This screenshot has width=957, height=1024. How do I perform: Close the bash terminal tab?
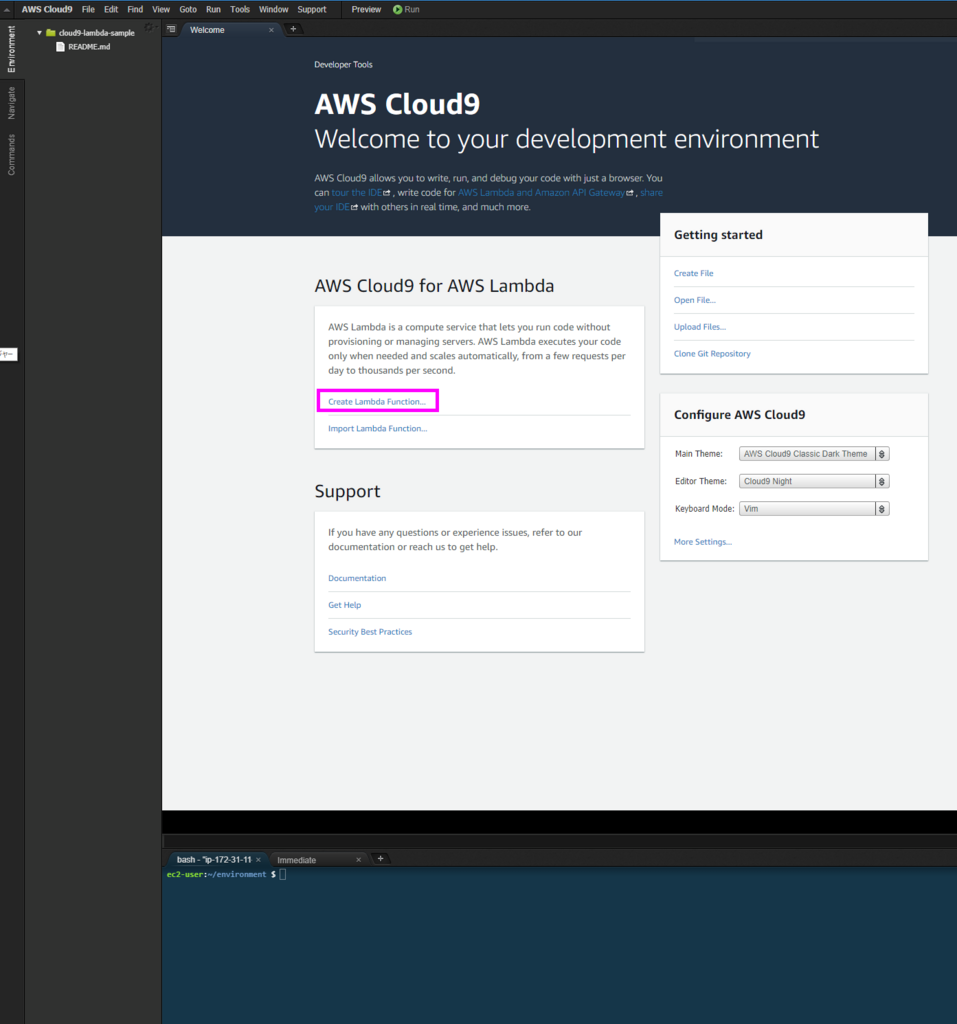click(x=258, y=860)
